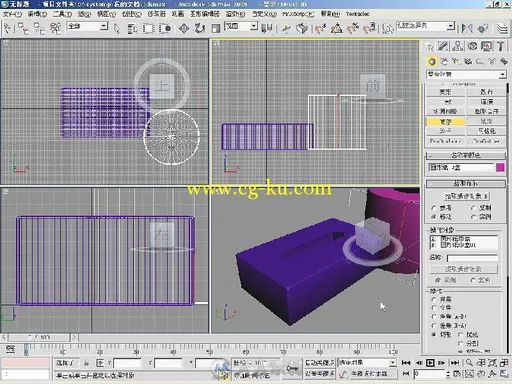Image resolution: width=512 pixels, height=384 pixels.
Task: Click the Arc Rotate viewport control
Action: (x=492, y=374)
